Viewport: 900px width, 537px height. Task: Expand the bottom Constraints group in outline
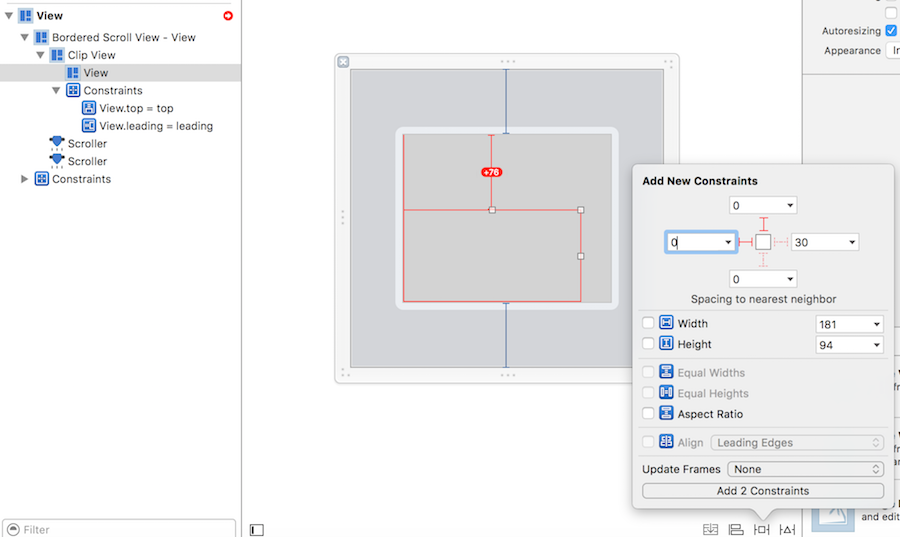[x=25, y=179]
